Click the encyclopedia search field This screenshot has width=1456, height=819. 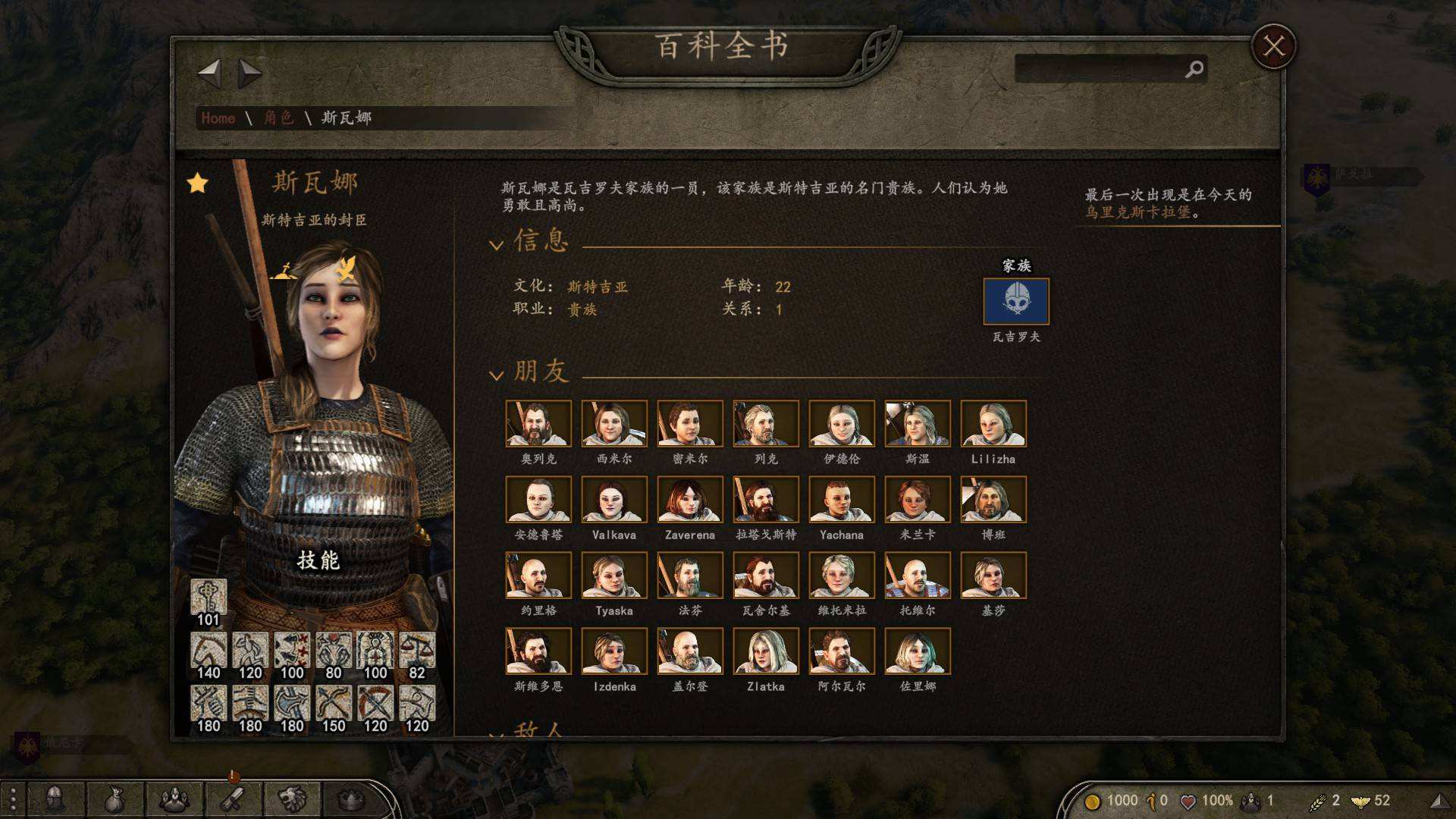pyautogui.click(x=1100, y=69)
